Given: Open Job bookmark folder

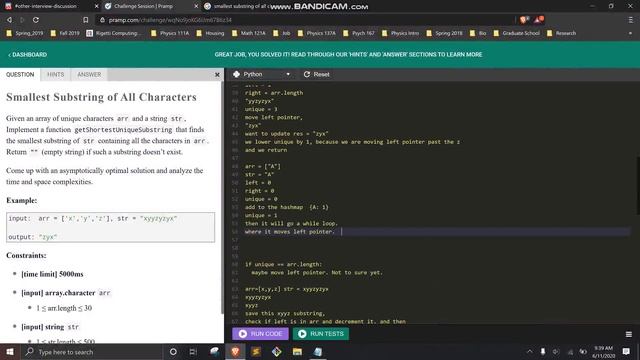Looking at the screenshot, I should click(x=282, y=33).
